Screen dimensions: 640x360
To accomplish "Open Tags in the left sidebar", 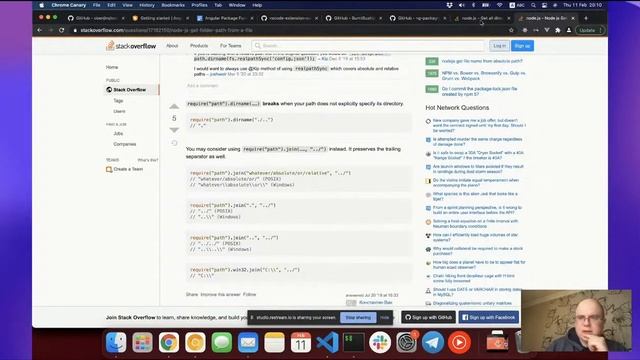I will (118, 100).
